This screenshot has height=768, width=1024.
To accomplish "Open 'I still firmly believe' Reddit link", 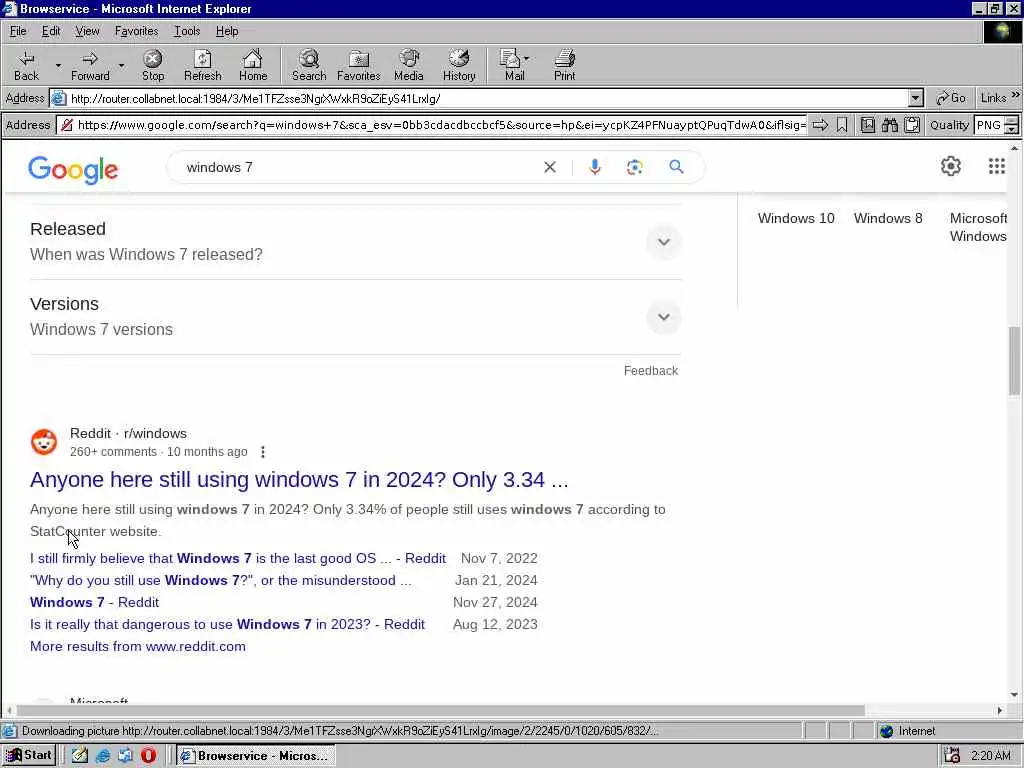I will 238,558.
